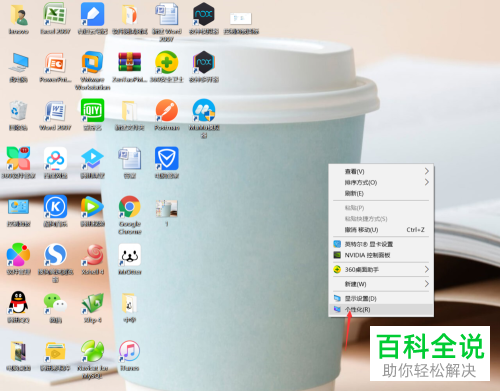Open the This PC computer icon
Image resolution: width=500 pixels, height=391 pixels.
[18, 62]
